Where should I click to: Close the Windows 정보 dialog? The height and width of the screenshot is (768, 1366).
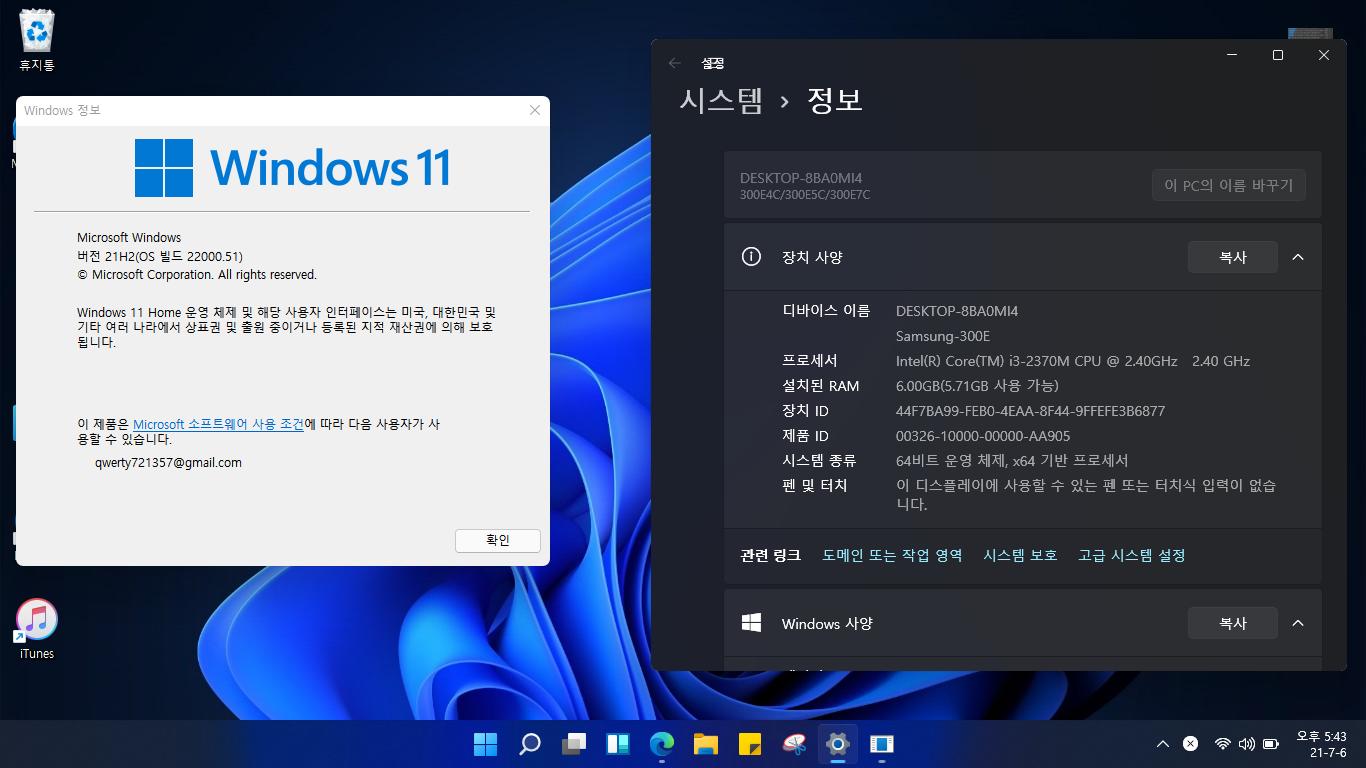point(535,110)
